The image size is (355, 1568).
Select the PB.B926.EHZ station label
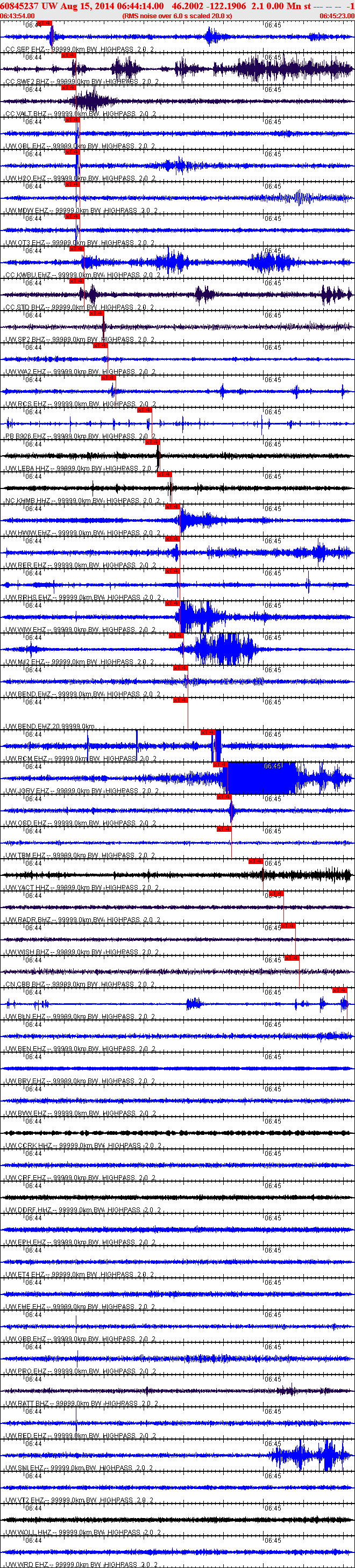(x=80, y=436)
